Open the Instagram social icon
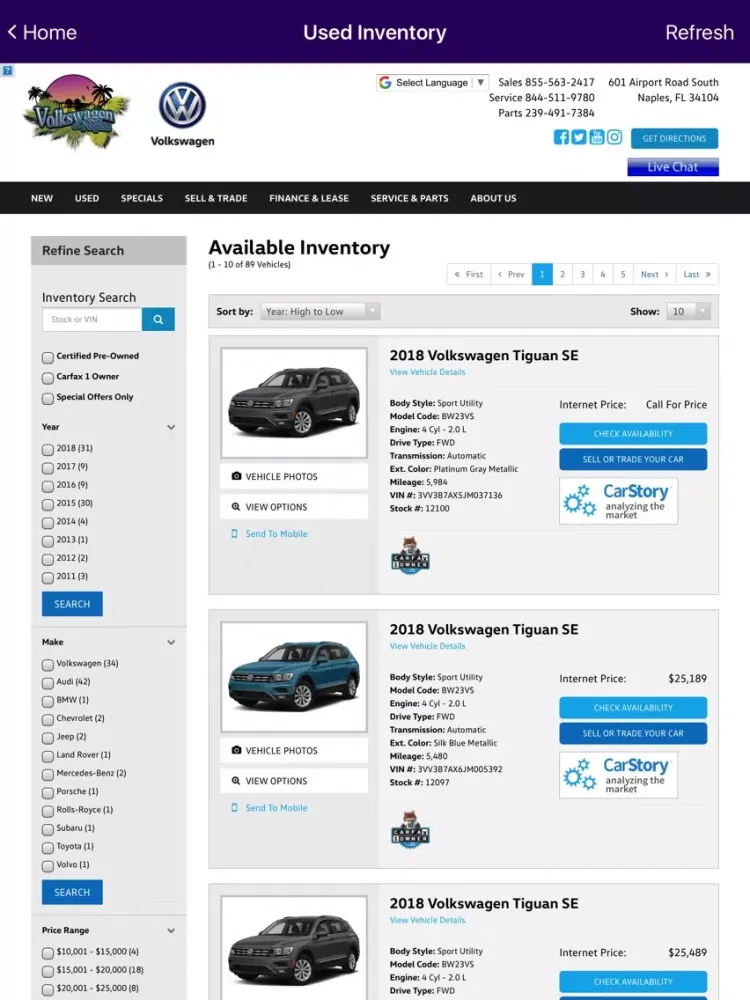Image resolution: width=750 pixels, height=1000 pixels. [x=614, y=137]
